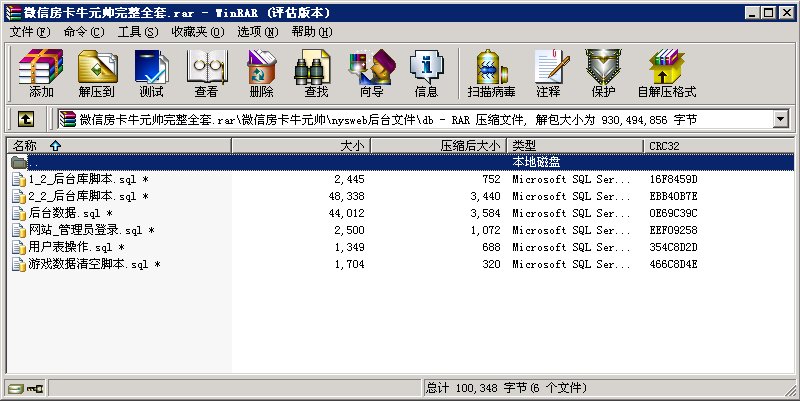Click the Extract To (解压到) icon
Viewport: 800px width, 401px height.
(x=96, y=73)
